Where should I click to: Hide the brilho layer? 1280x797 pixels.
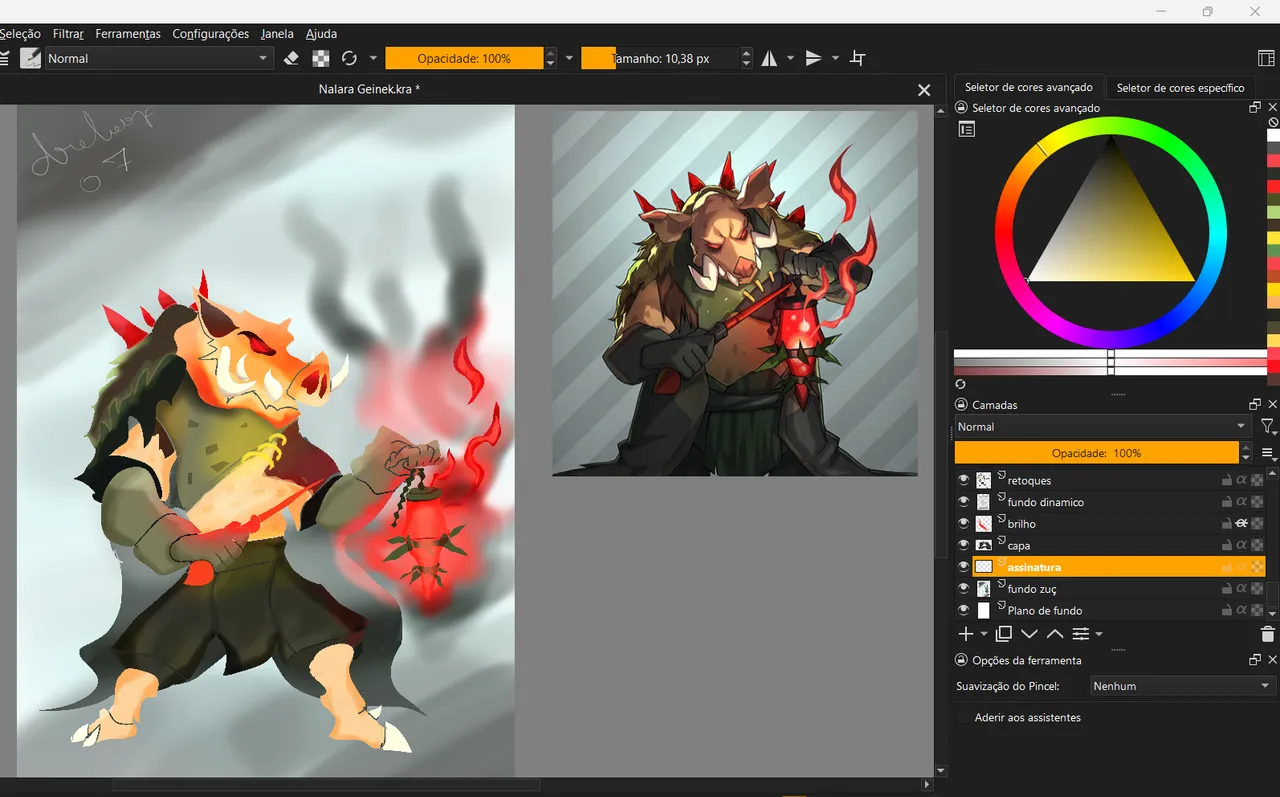(x=964, y=524)
